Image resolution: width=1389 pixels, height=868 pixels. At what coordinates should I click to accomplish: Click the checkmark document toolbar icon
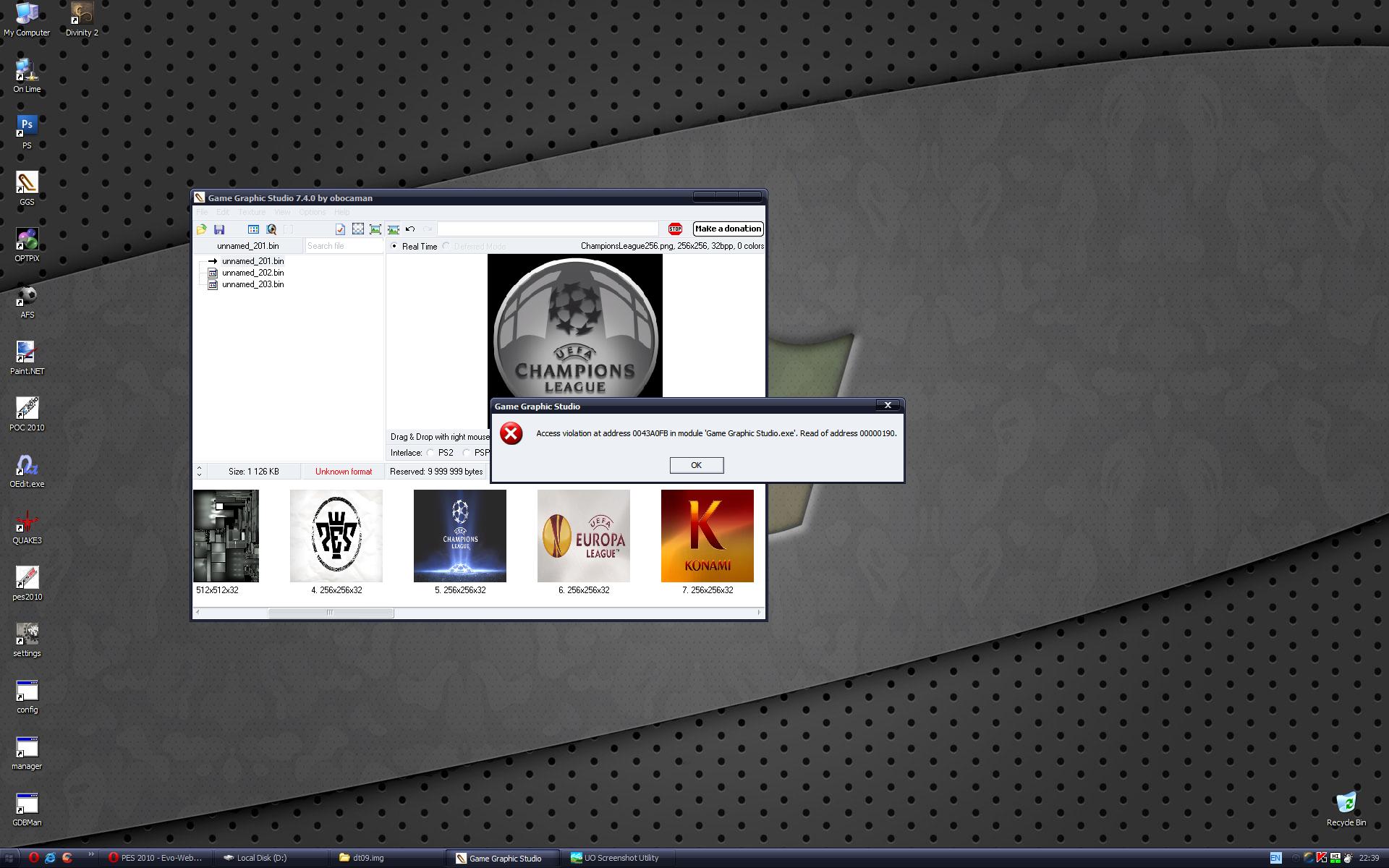click(340, 229)
